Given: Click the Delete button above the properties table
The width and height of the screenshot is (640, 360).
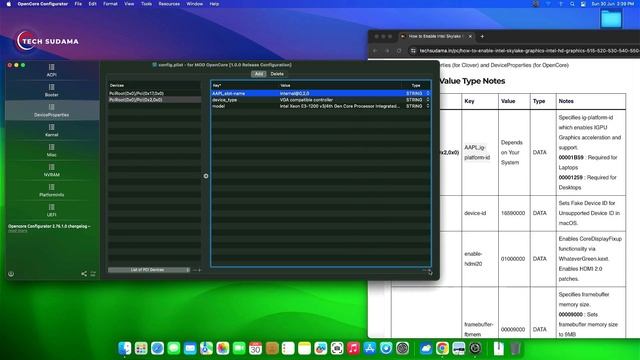Looking at the screenshot, I should 277,74.
